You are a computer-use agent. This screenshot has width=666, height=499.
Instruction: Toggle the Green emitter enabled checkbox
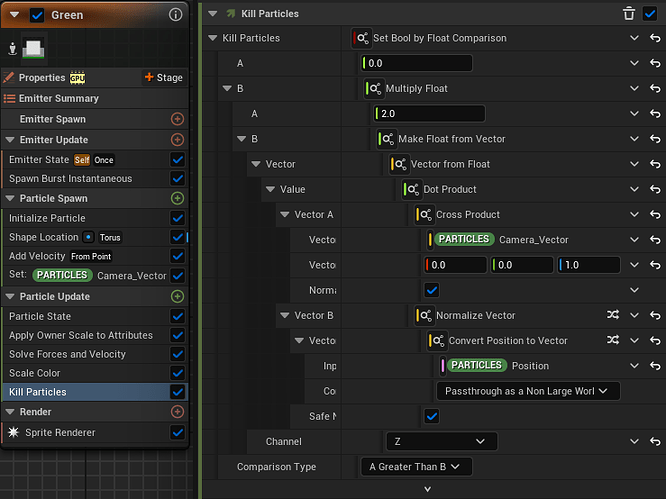point(37,15)
